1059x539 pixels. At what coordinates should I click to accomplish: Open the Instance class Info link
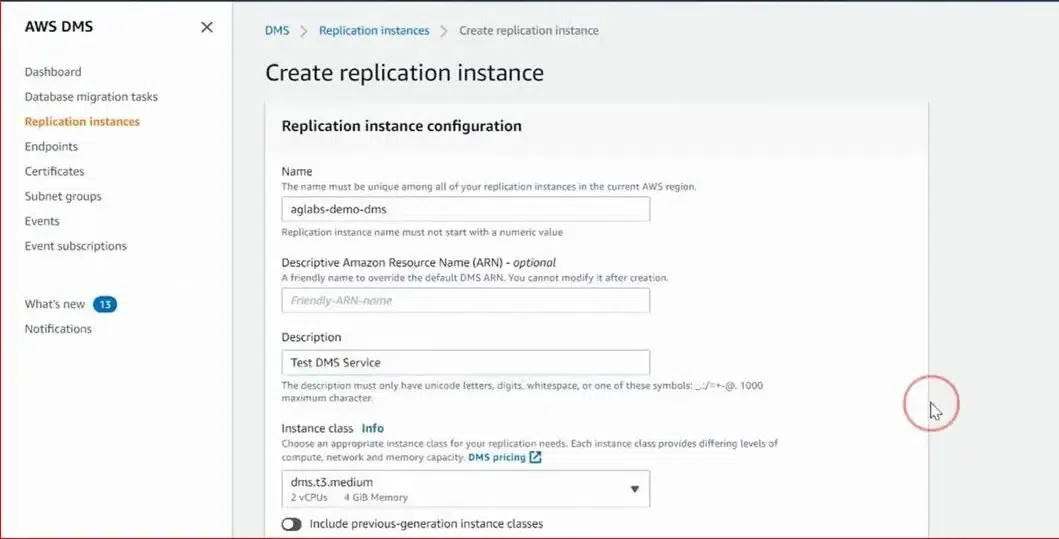[373, 428]
